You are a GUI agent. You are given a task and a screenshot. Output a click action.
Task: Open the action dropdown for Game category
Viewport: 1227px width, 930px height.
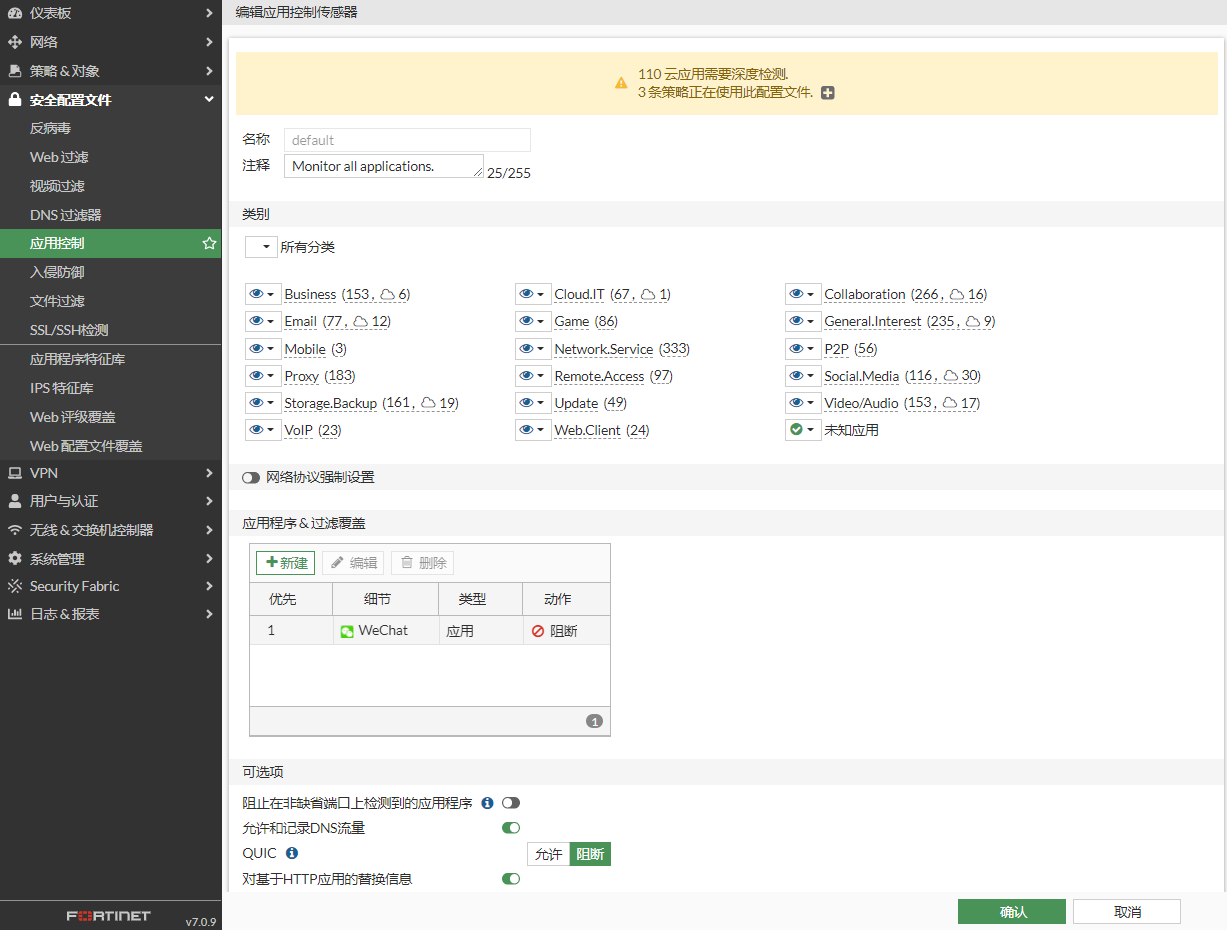(x=531, y=322)
